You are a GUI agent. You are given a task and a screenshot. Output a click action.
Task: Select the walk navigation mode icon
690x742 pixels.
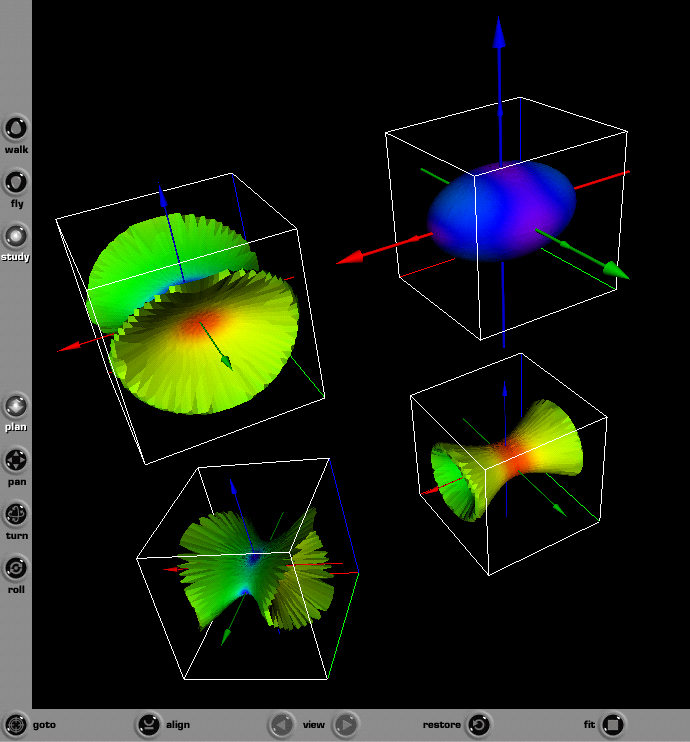pos(16,128)
